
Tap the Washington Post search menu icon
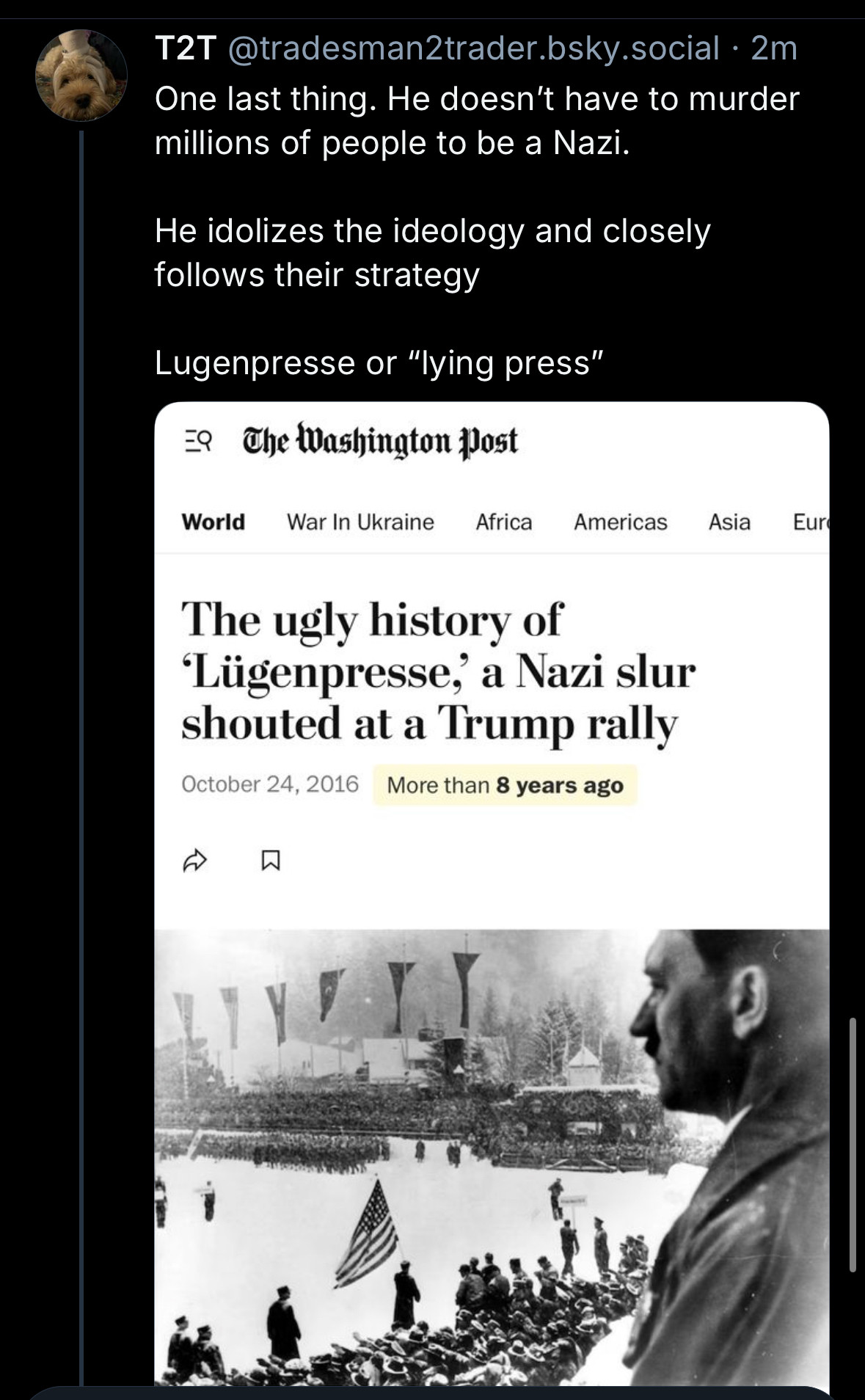pos(197,440)
